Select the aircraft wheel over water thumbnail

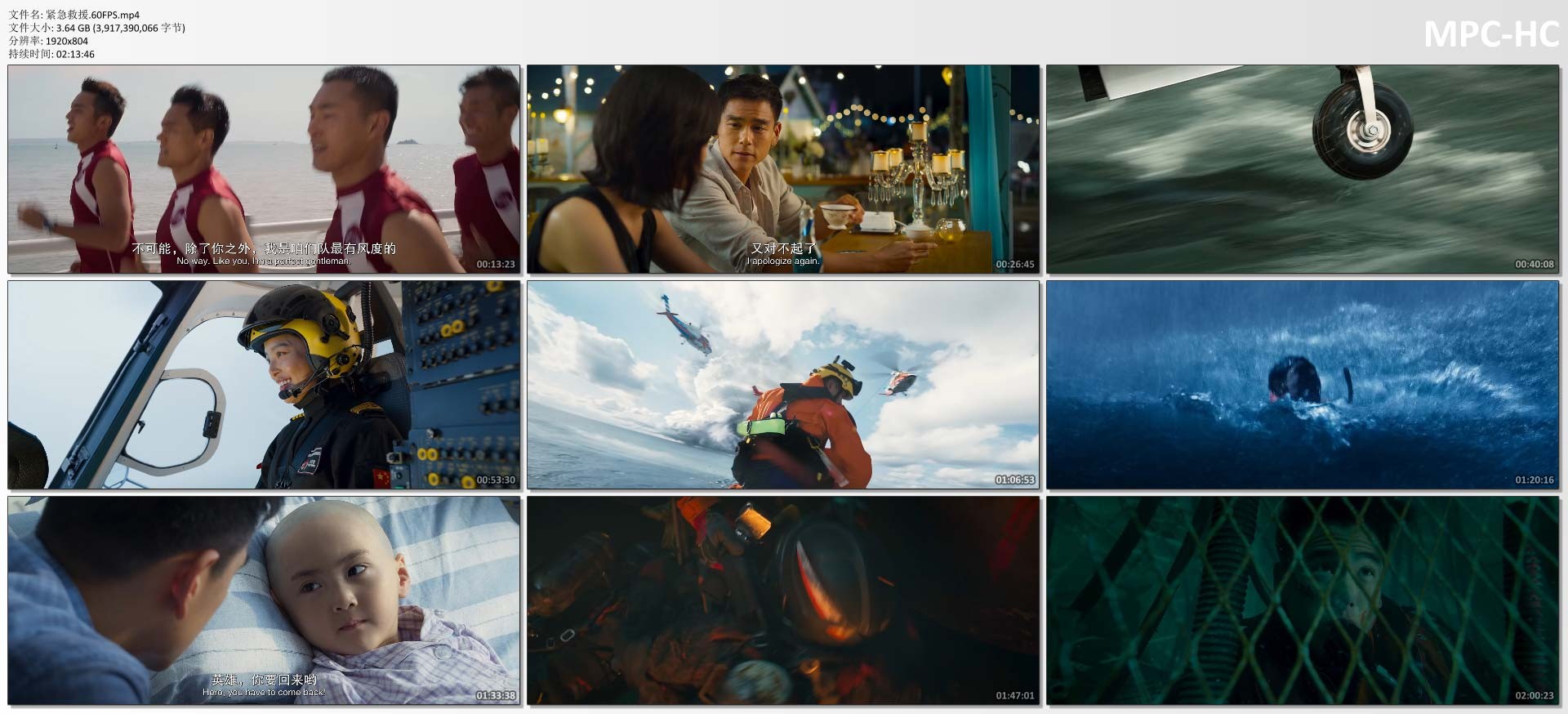1302,169
